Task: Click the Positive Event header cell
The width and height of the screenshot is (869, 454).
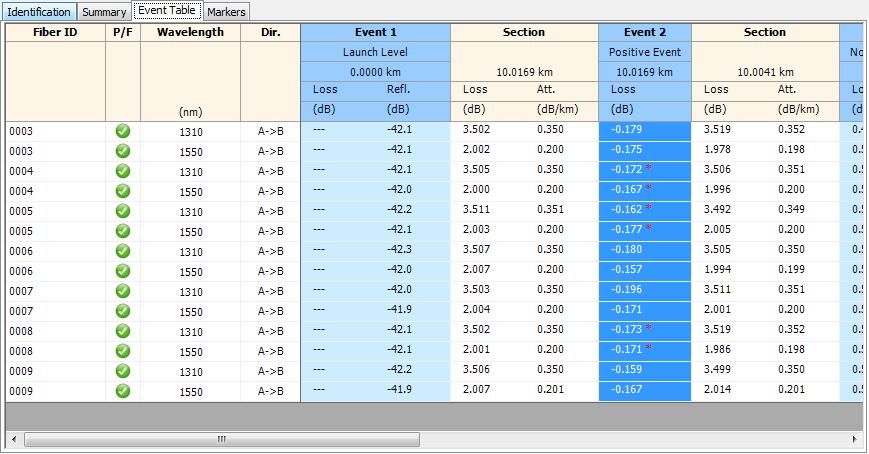Action: tap(645, 52)
